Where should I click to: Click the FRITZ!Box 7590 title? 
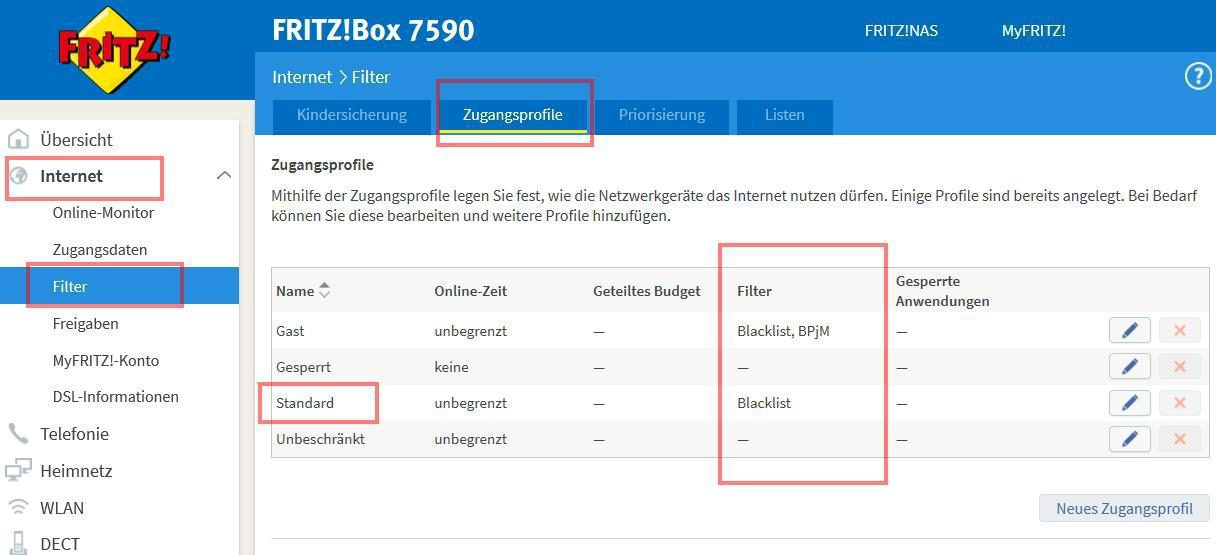[x=373, y=30]
